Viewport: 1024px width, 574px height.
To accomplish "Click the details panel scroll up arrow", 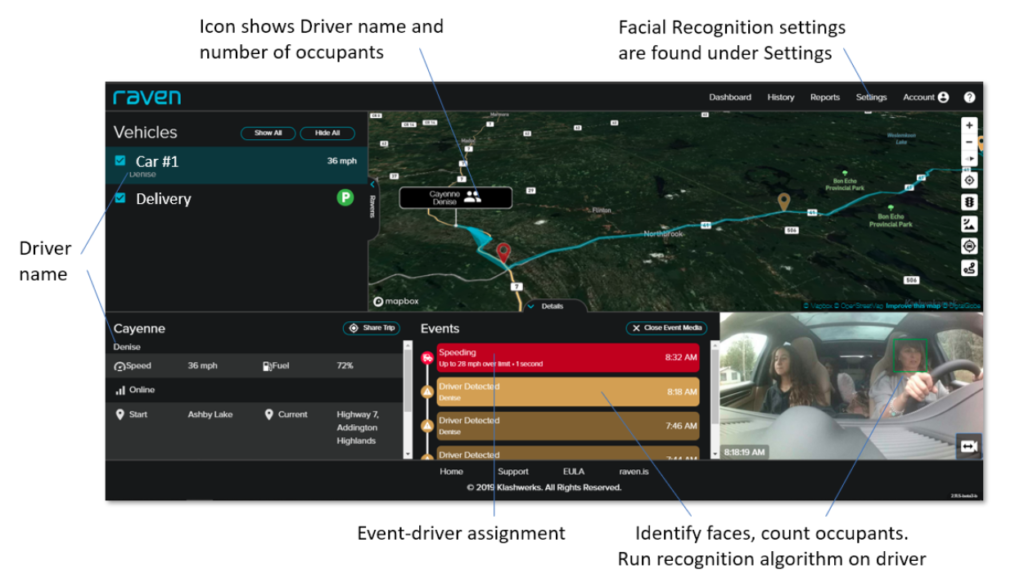I will click(x=408, y=345).
